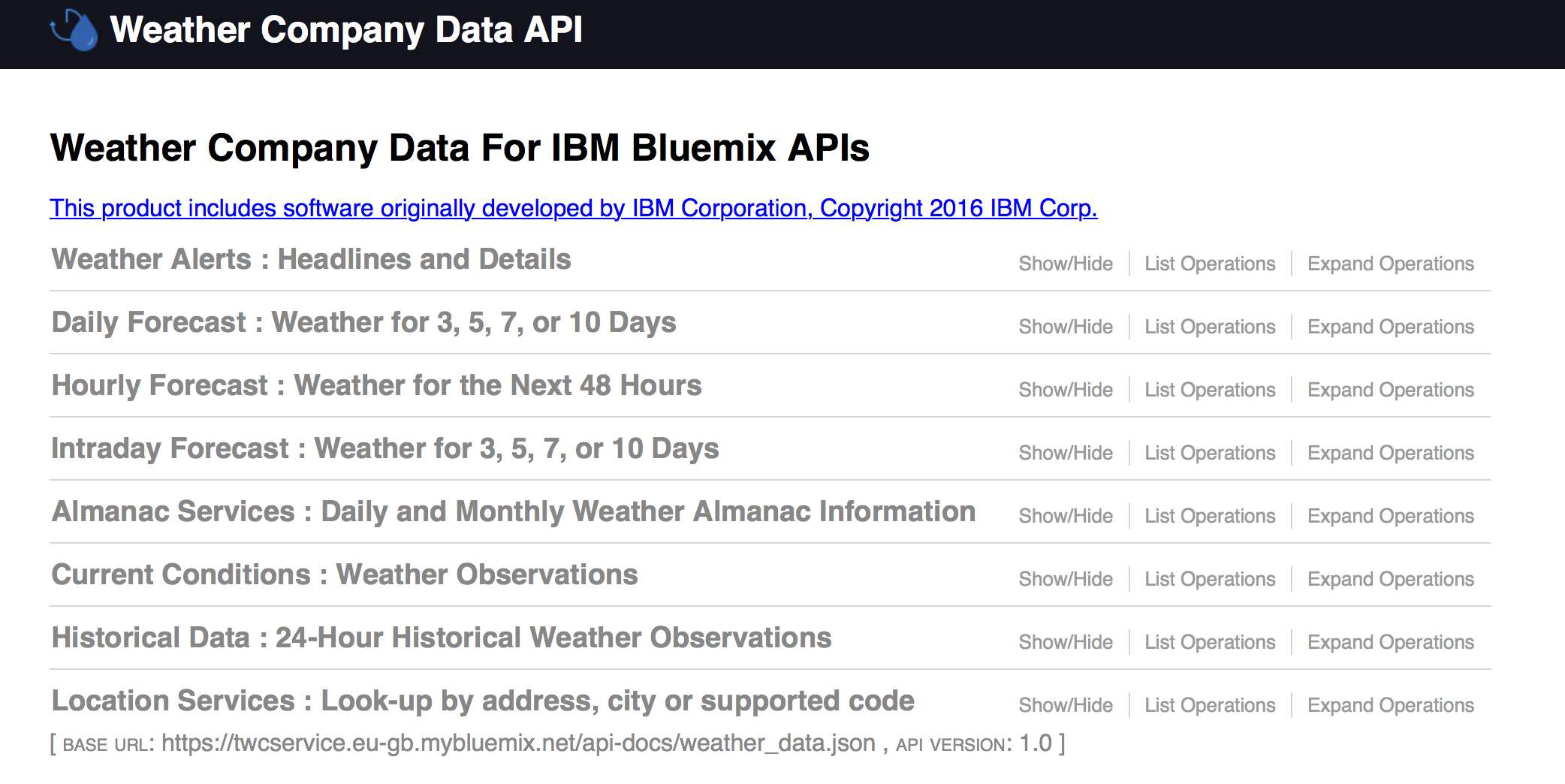The width and height of the screenshot is (1565, 784).
Task: Toggle Show/Hide for Historical Data
Action: tap(1066, 642)
